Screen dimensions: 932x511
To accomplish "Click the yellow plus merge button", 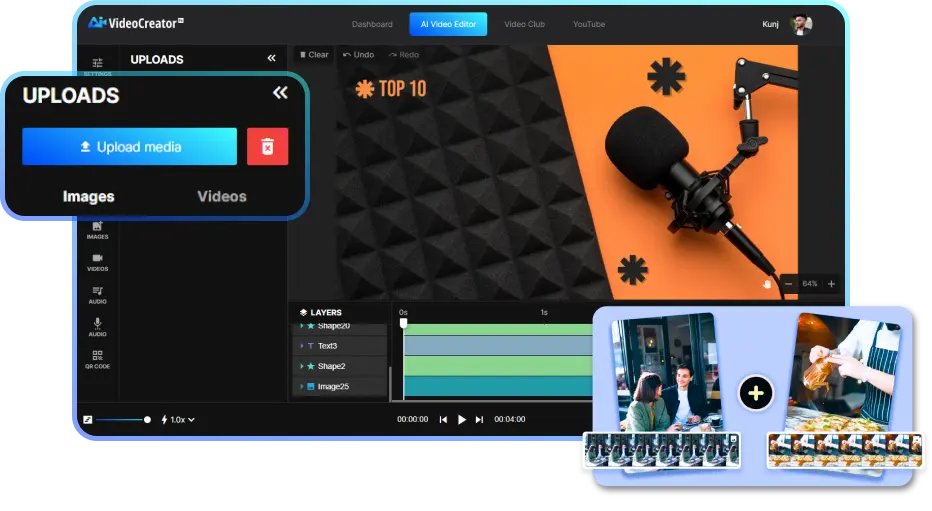I will tap(755, 393).
